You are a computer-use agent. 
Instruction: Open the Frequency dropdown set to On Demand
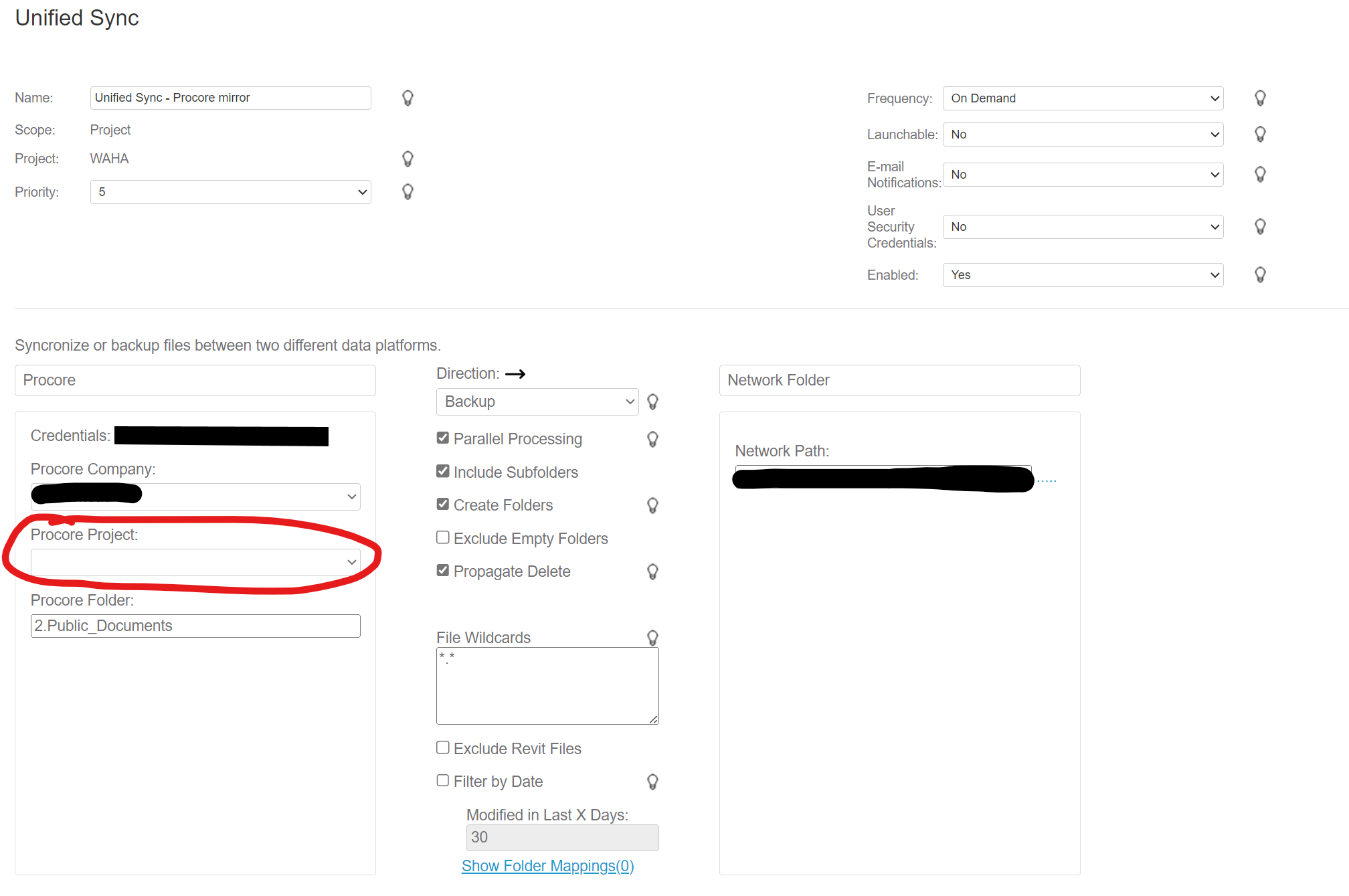pos(1082,98)
